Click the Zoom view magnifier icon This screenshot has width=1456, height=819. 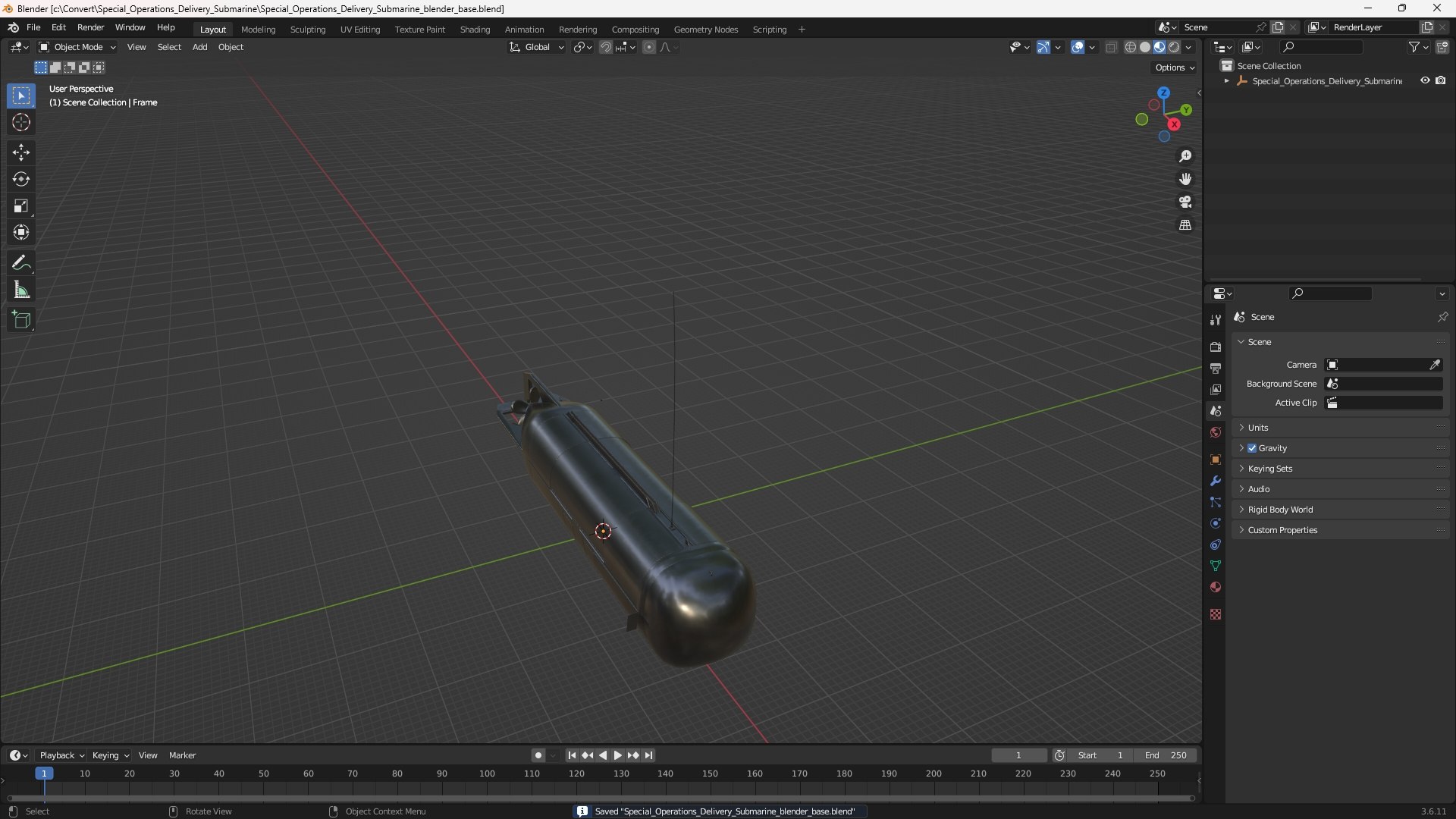click(1185, 156)
